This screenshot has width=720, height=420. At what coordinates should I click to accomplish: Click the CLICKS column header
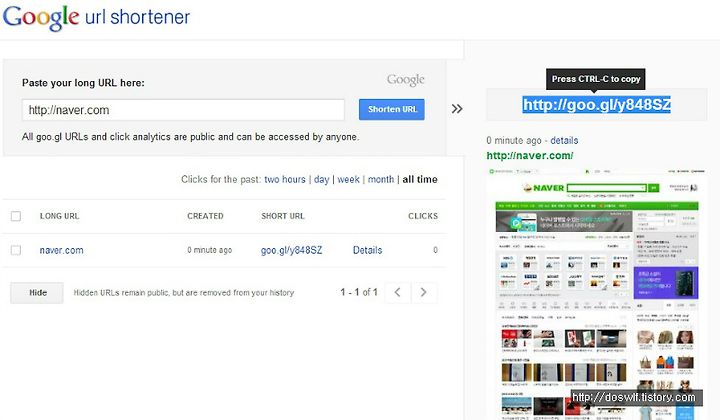[423, 216]
